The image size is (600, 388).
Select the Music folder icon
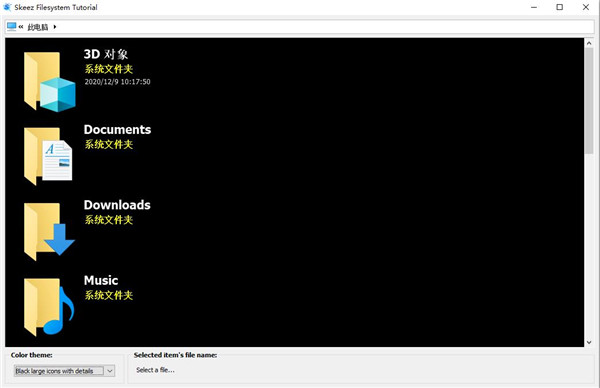click(49, 307)
